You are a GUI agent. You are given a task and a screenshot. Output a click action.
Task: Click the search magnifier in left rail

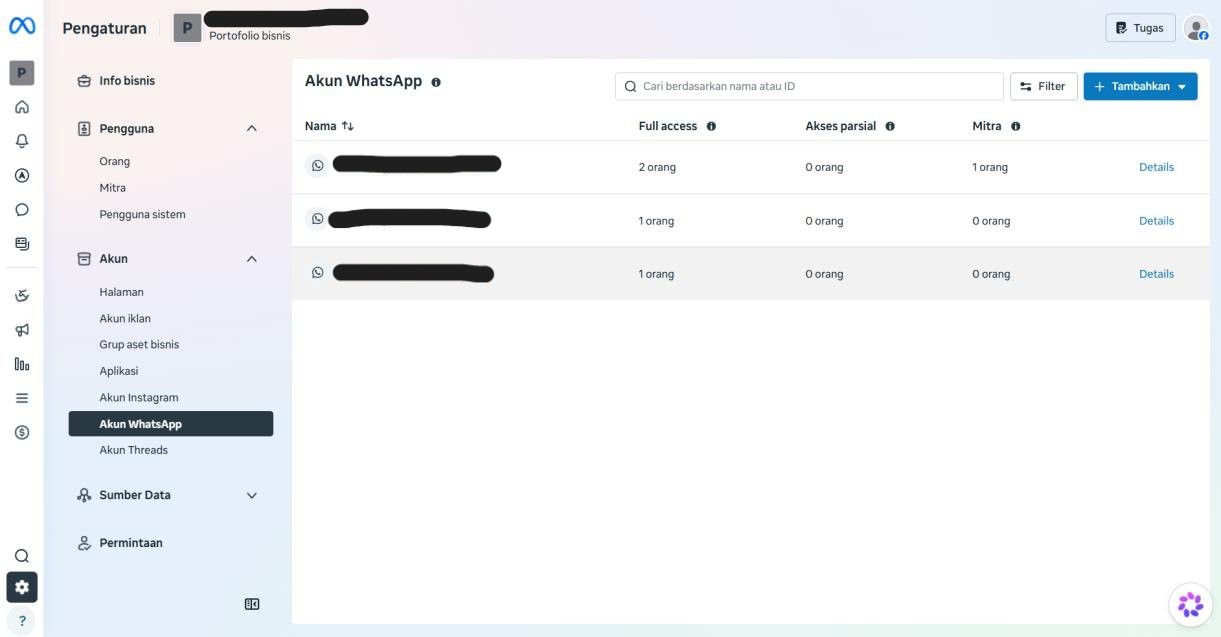click(x=22, y=556)
